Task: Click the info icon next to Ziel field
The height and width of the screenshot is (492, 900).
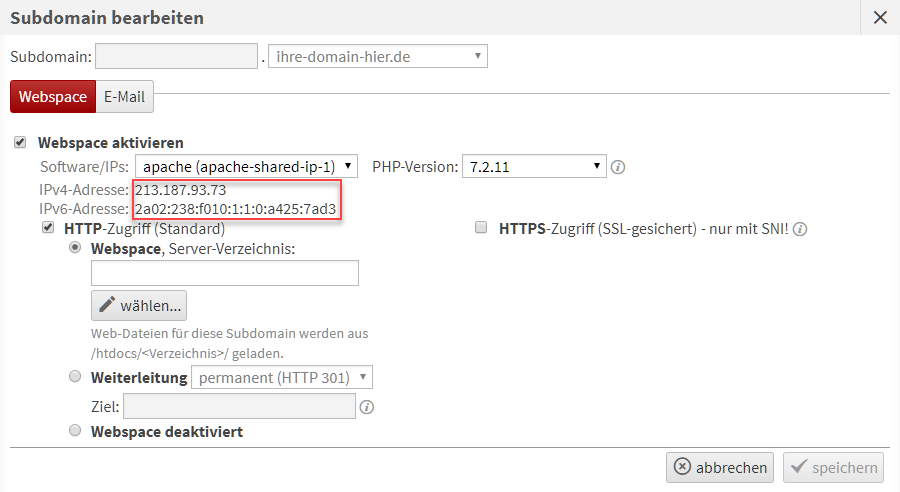Action: (367, 407)
